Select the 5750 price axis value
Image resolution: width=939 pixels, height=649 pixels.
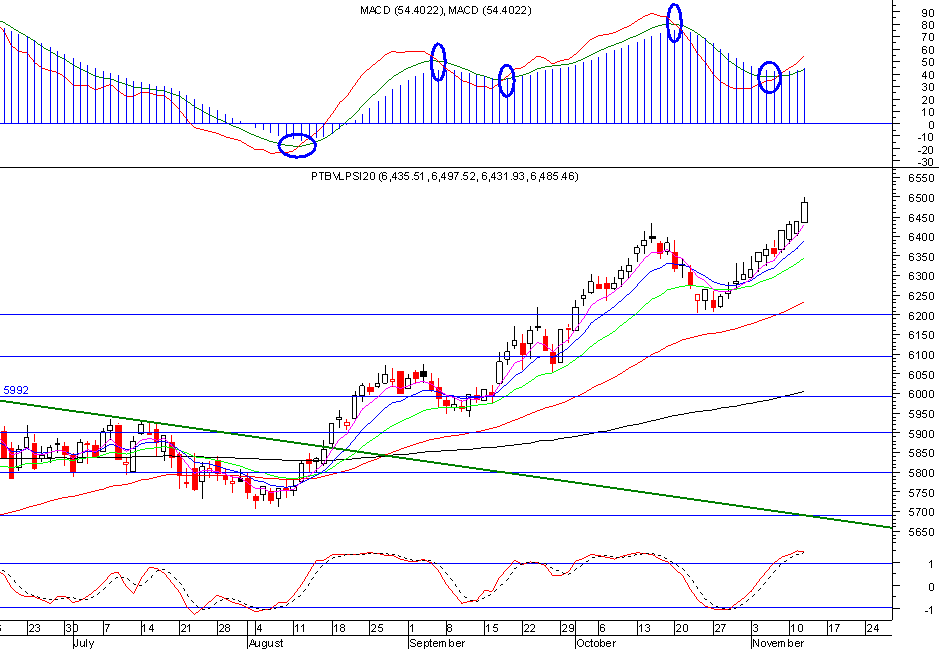[921, 493]
